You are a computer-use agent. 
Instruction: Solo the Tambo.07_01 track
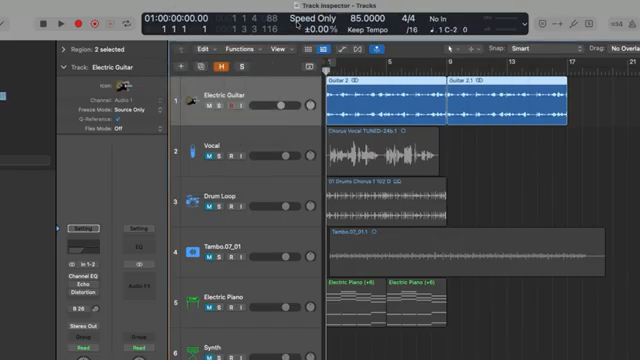coord(219,257)
